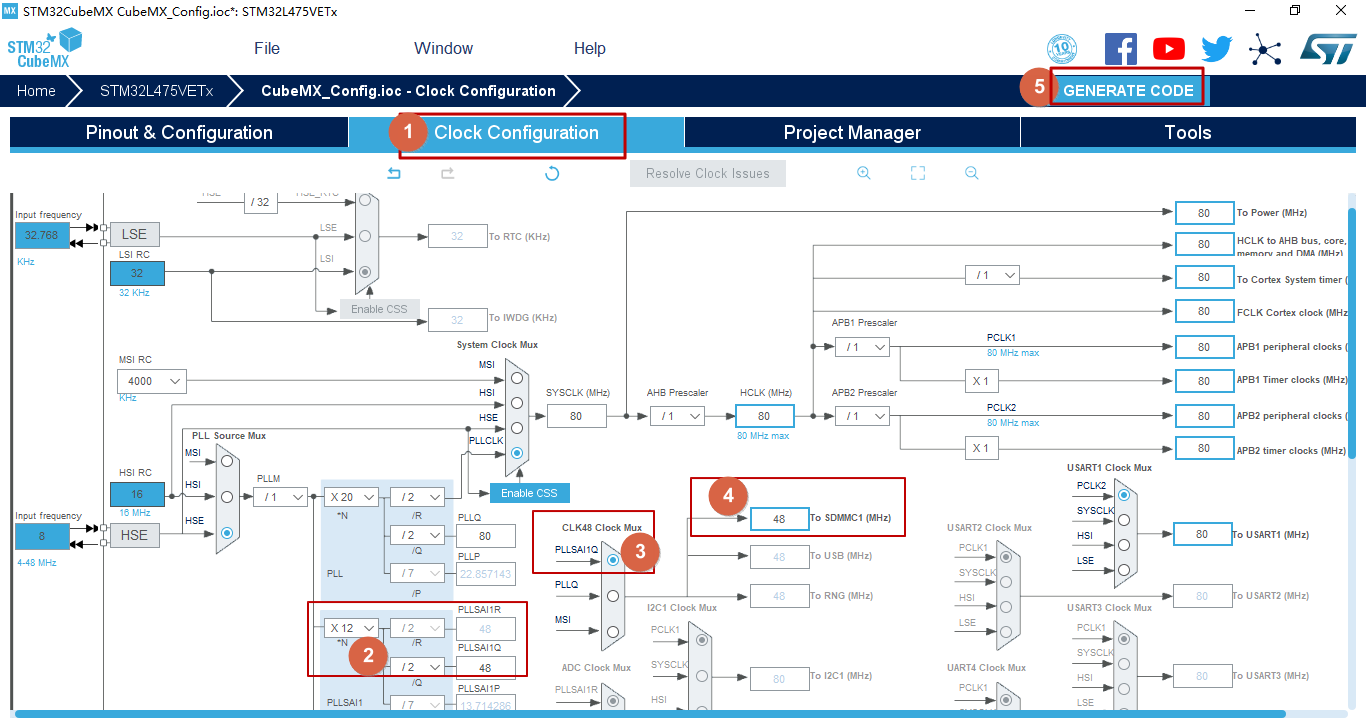The height and width of the screenshot is (728, 1366).
Task: Click the SYSCLK (MHz) 80 field
Action: (x=576, y=416)
